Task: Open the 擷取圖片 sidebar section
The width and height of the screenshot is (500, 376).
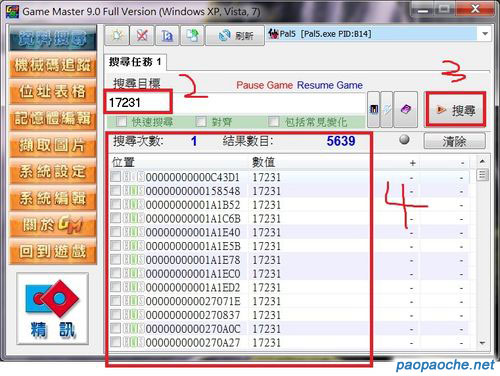Action: point(53,145)
